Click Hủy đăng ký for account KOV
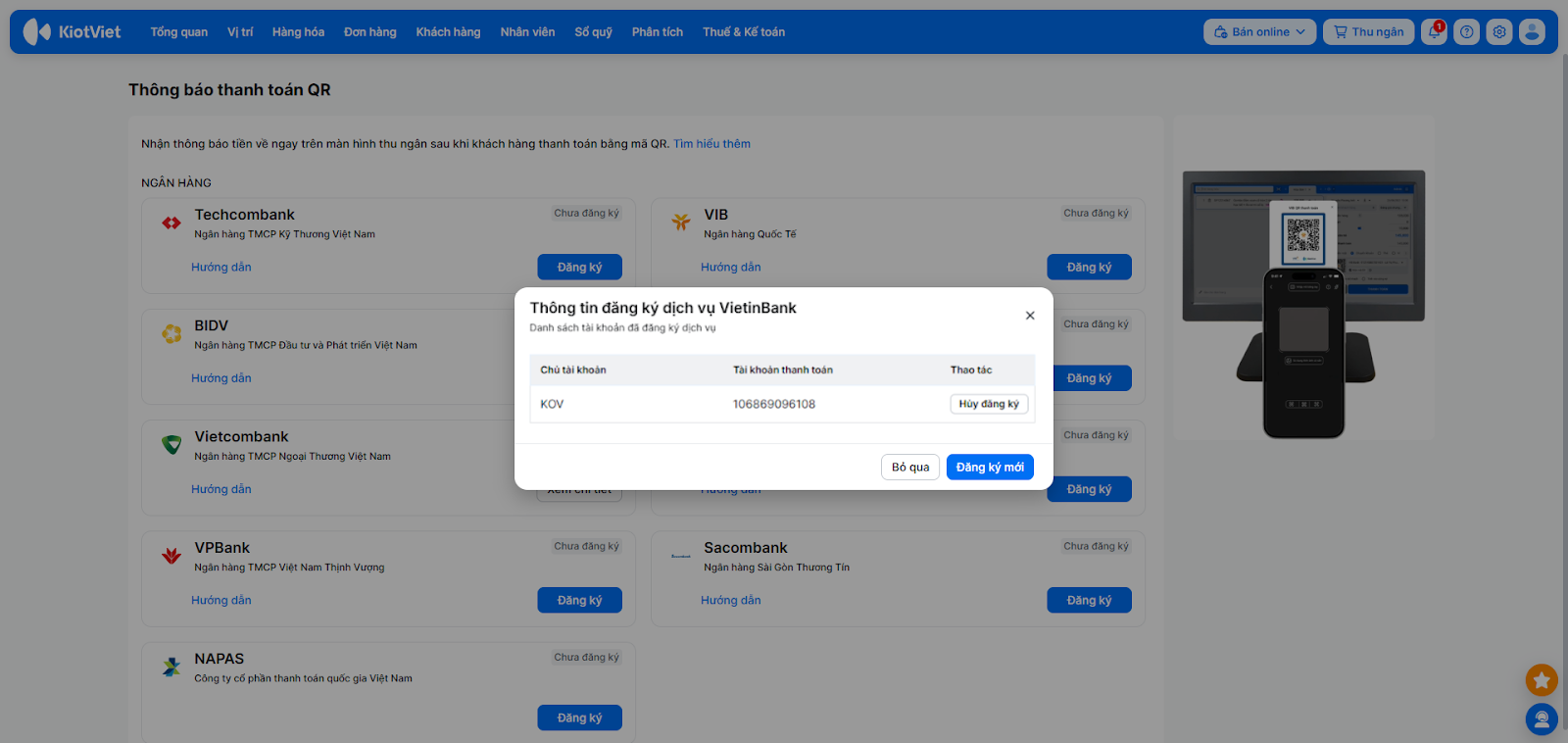1568x743 pixels. coord(989,404)
